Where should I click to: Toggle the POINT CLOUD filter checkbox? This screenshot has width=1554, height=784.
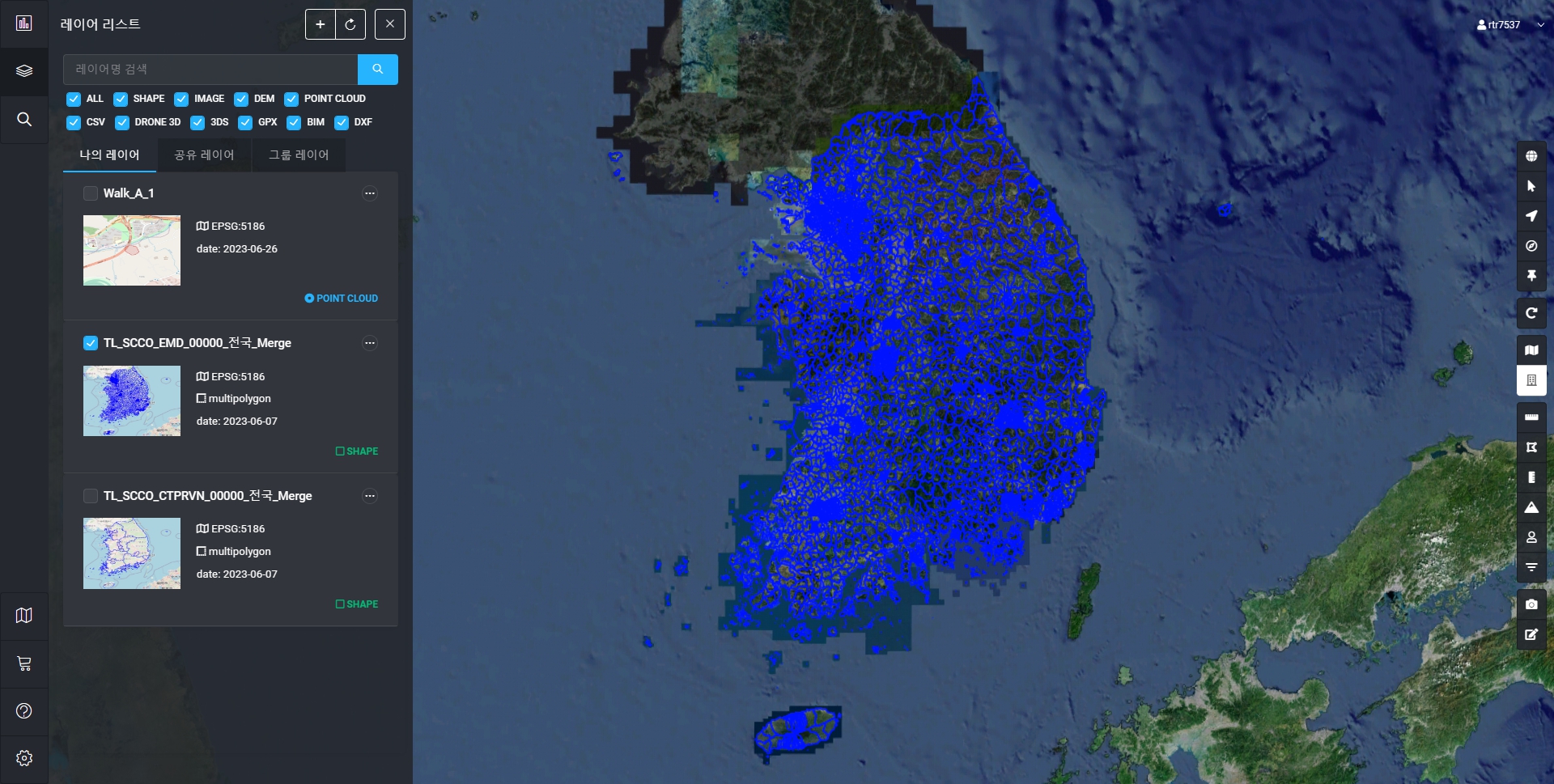[x=291, y=99]
